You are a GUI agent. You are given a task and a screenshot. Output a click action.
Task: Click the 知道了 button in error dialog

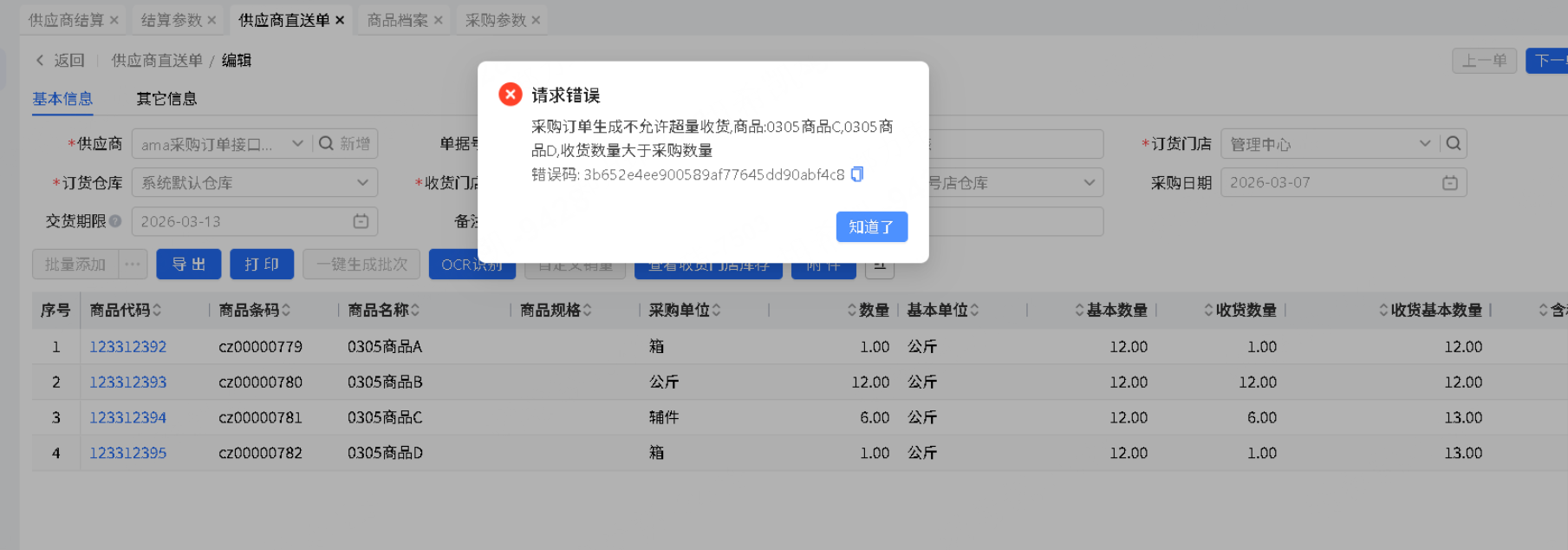point(871,226)
